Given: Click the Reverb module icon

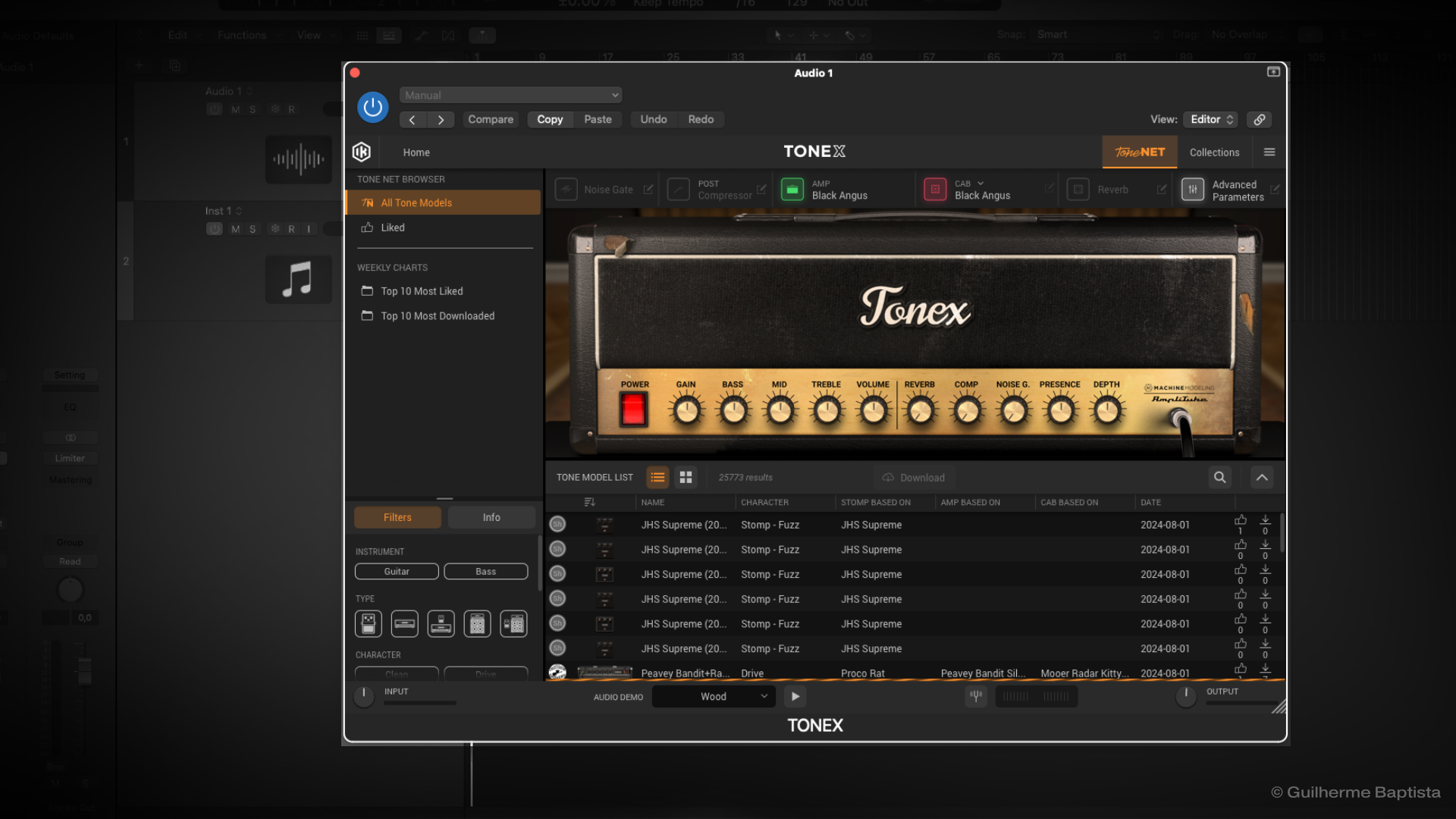Looking at the screenshot, I should click(x=1078, y=190).
